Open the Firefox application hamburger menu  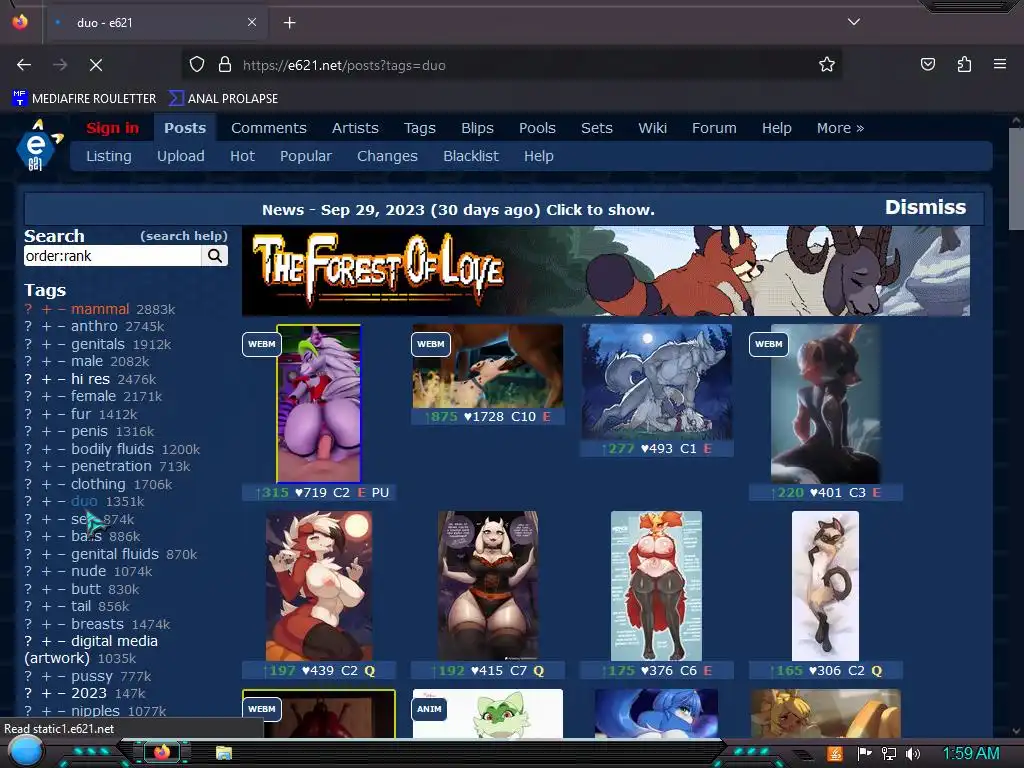coord(1000,65)
